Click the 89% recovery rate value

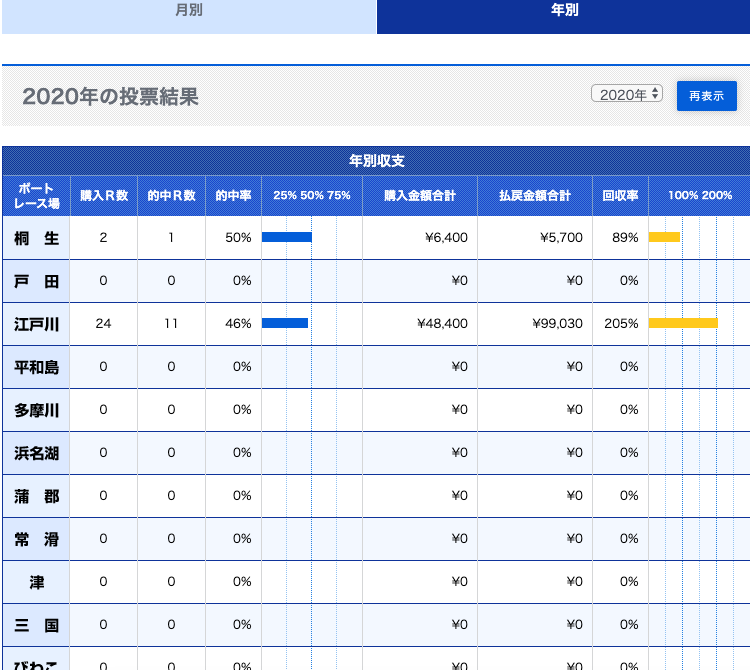(625, 238)
